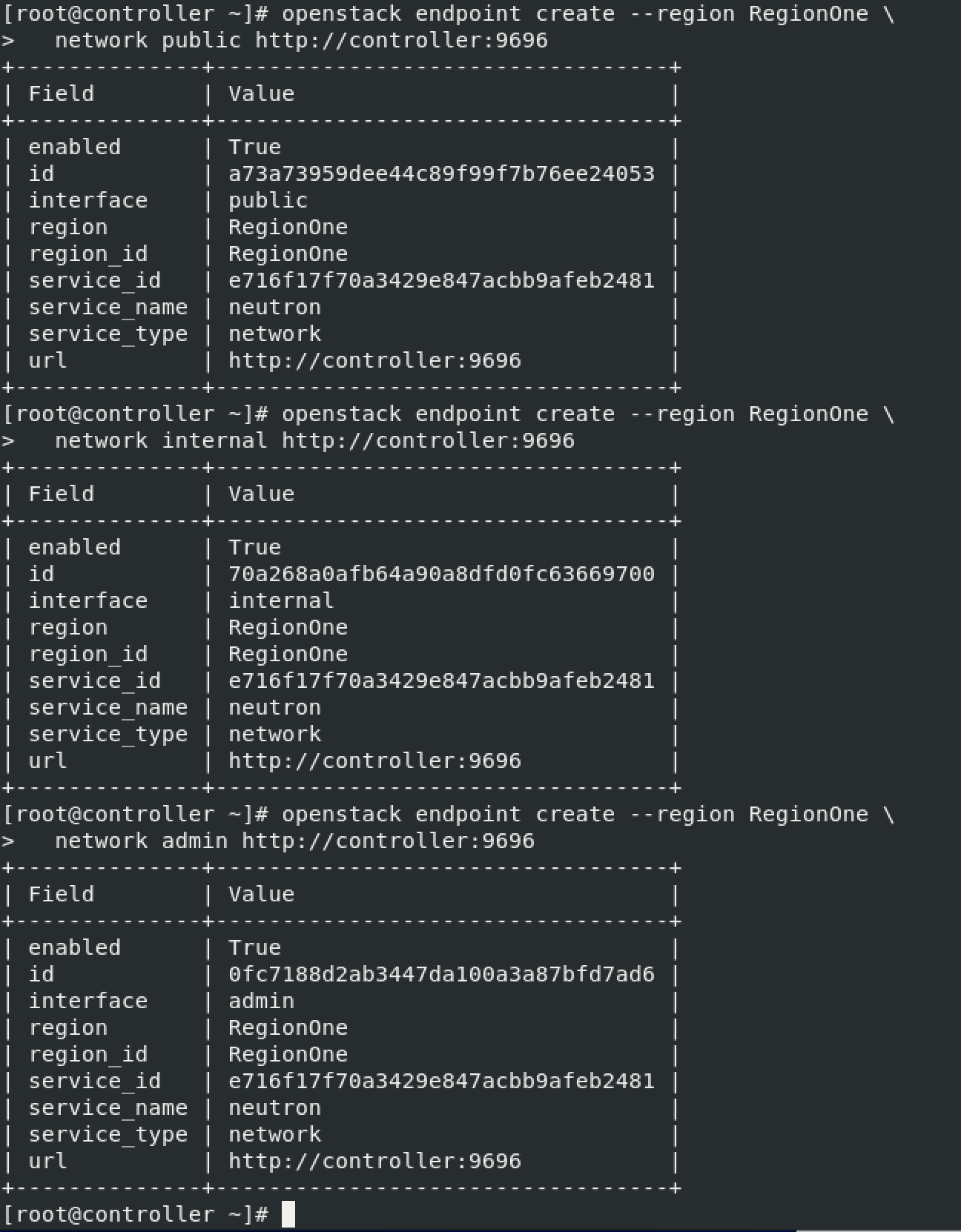Click the service_name 'neutron' in the second table
The width and height of the screenshot is (961, 1232).
coord(274,707)
